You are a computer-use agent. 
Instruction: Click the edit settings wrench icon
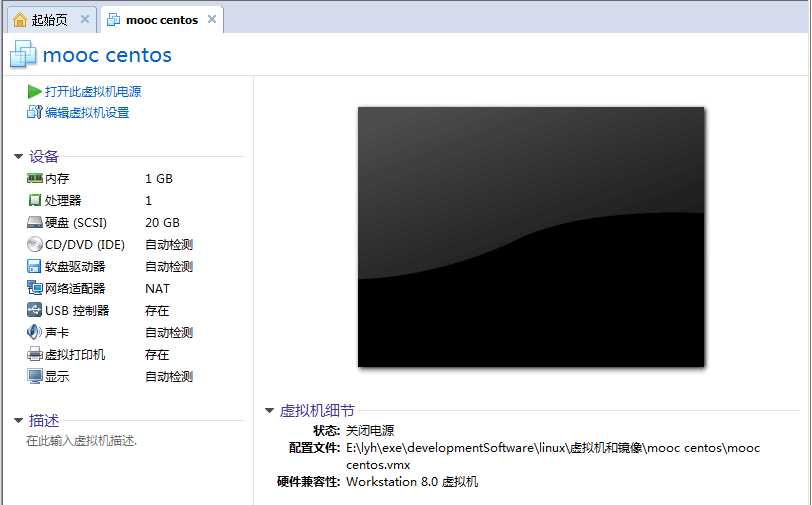point(34,112)
